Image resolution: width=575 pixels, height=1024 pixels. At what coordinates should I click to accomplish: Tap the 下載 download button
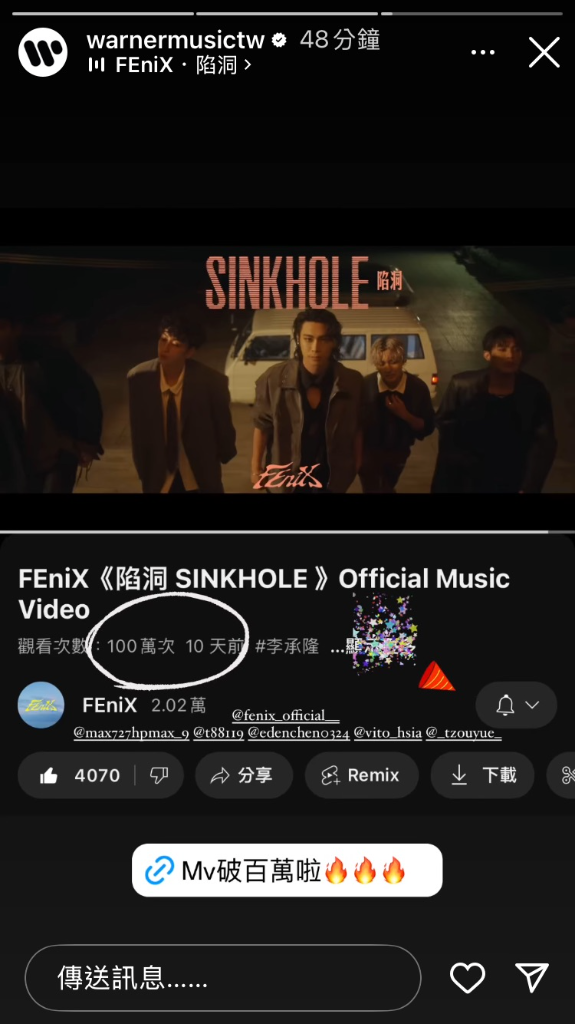click(x=482, y=775)
